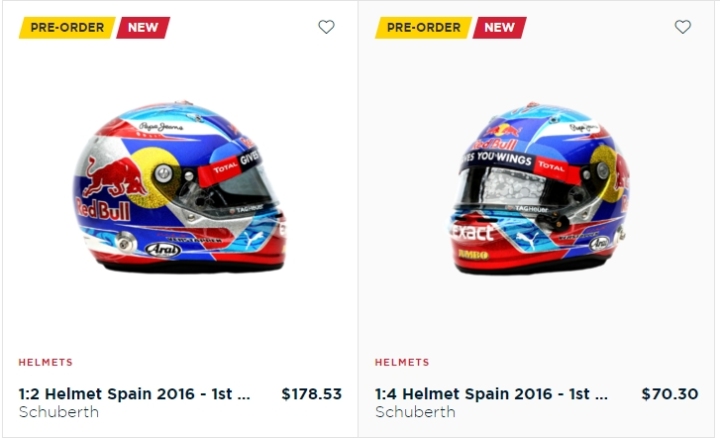Click NEW badge on the $70.30 helmet
This screenshot has height=438, width=720.
tap(499, 28)
